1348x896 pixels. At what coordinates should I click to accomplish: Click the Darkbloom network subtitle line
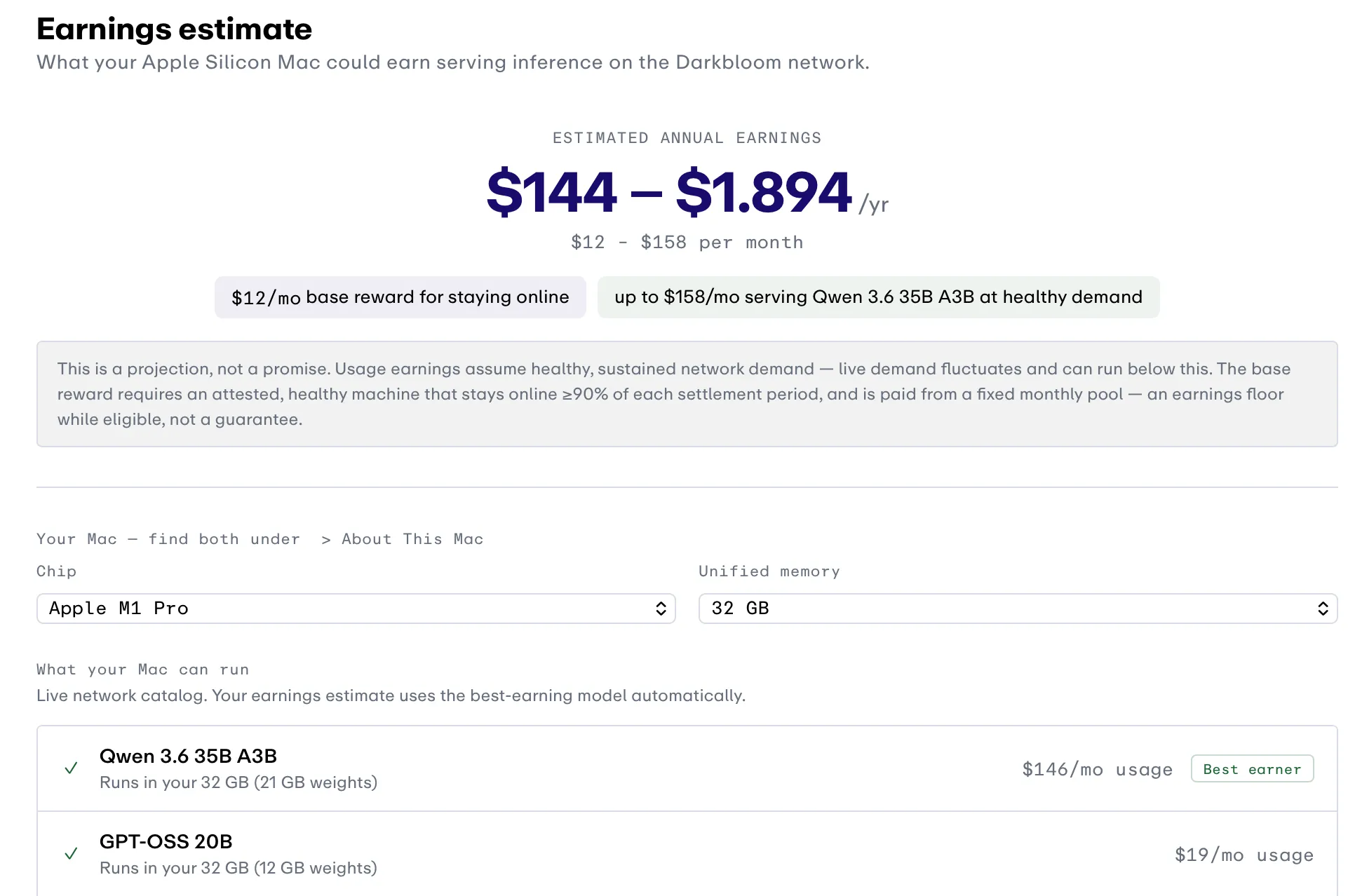(453, 62)
